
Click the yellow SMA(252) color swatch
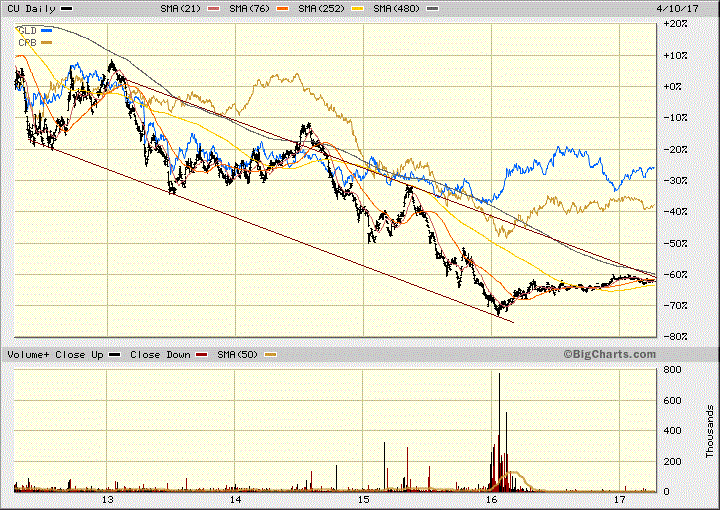357,9
